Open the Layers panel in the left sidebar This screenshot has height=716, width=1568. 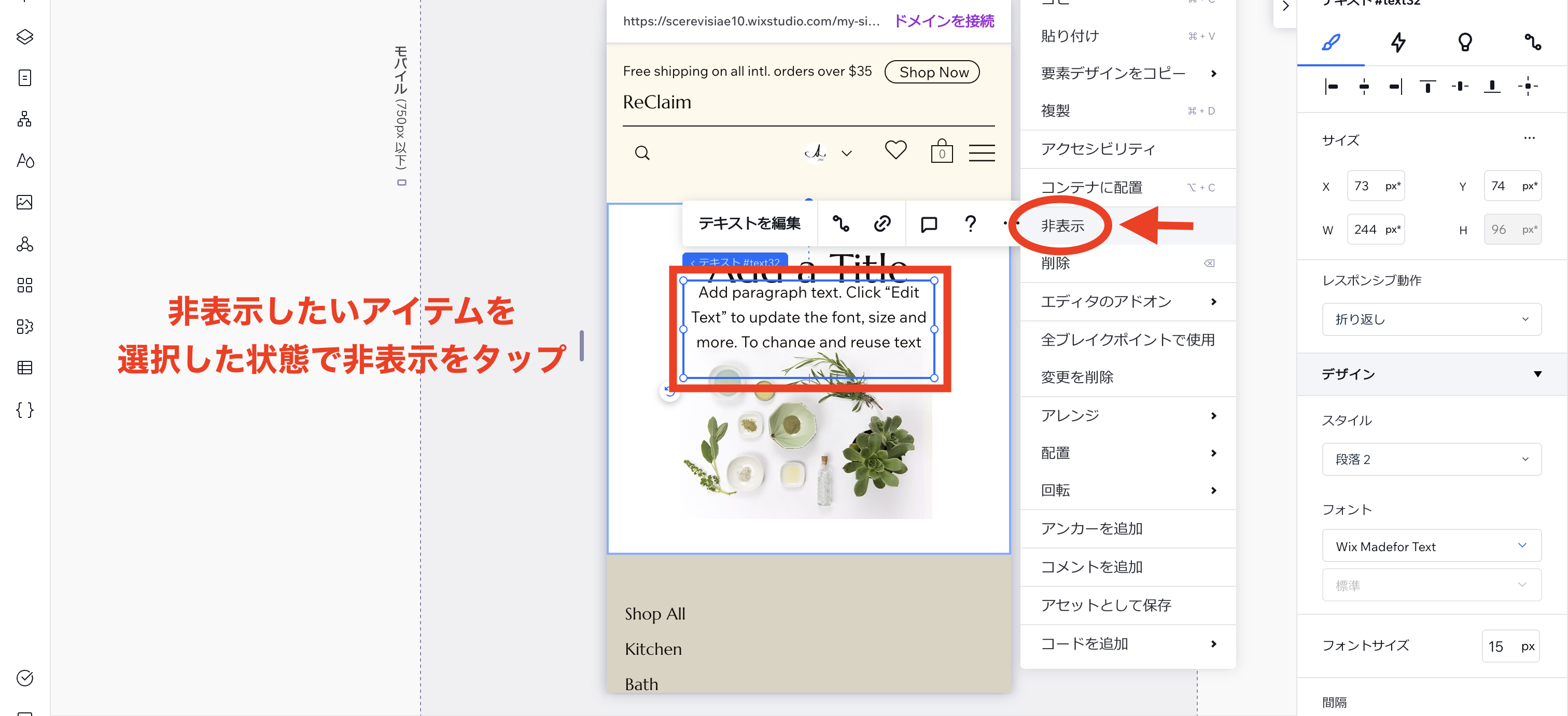[x=24, y=36]
